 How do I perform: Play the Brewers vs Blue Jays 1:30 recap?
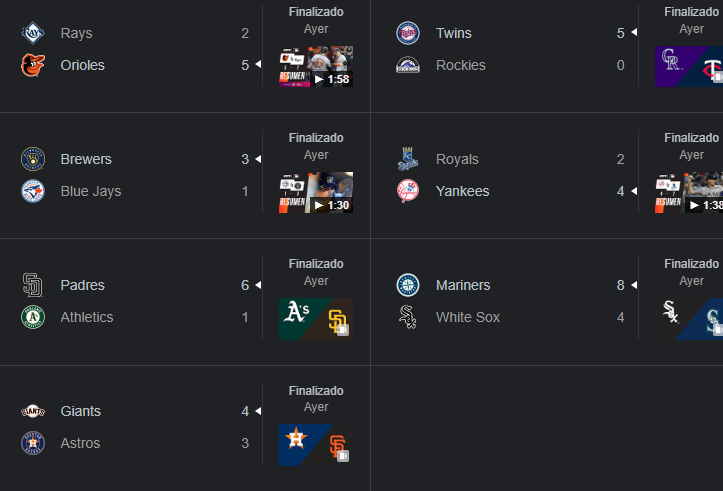click(316, 192)
